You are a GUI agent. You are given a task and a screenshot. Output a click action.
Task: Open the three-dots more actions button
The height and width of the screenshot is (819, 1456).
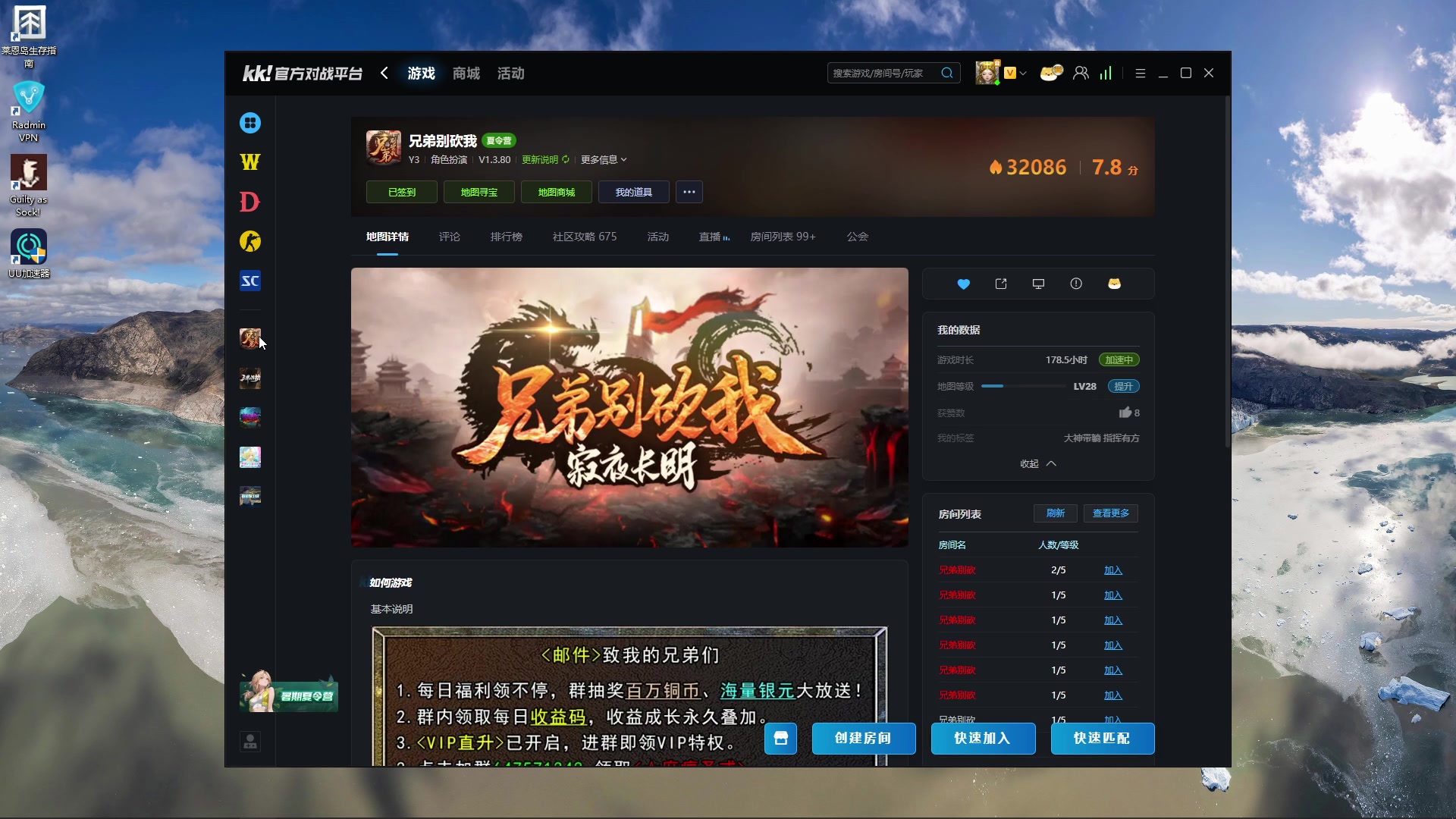[689, 192]
